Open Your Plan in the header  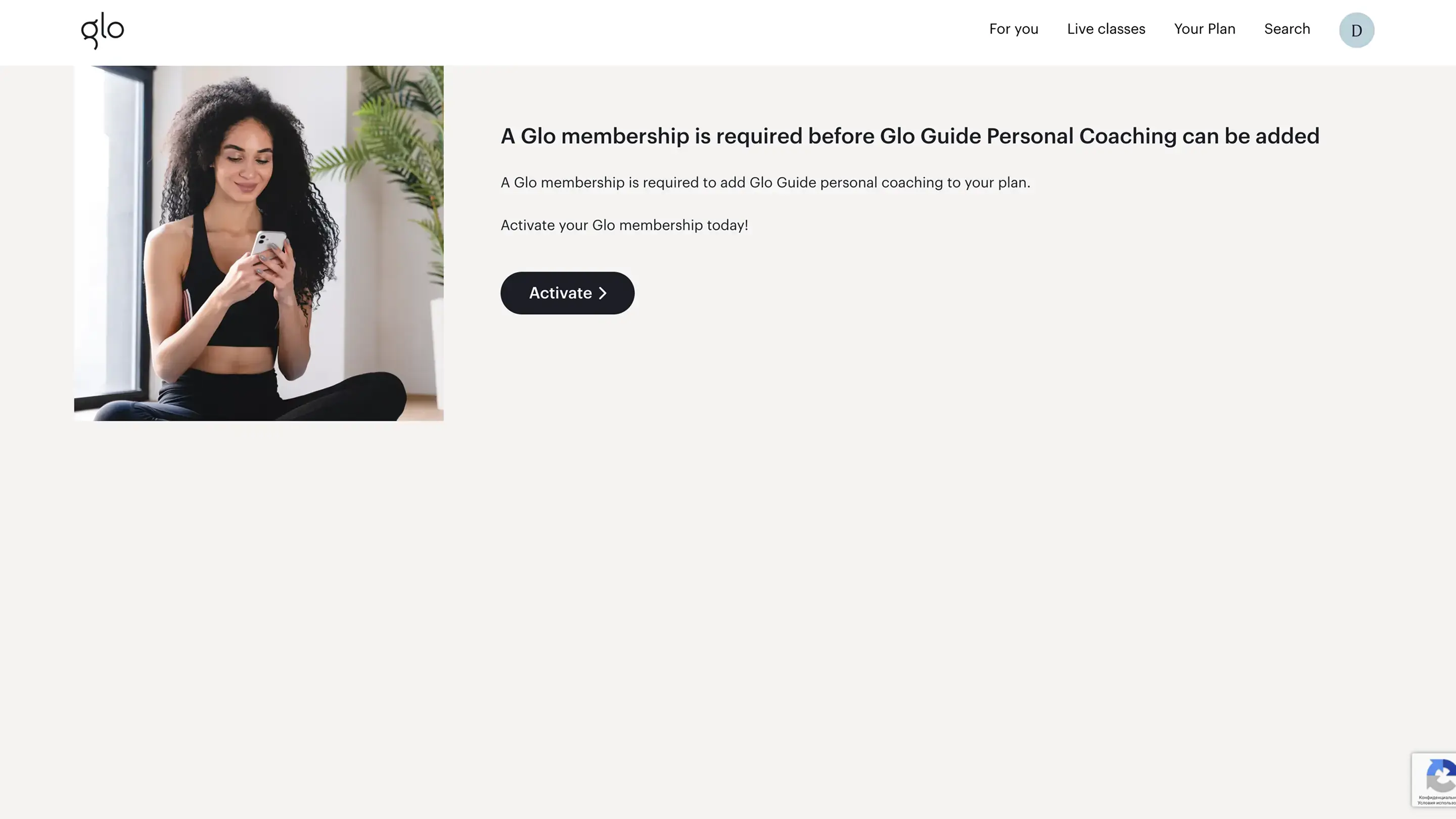(1204, 29)
